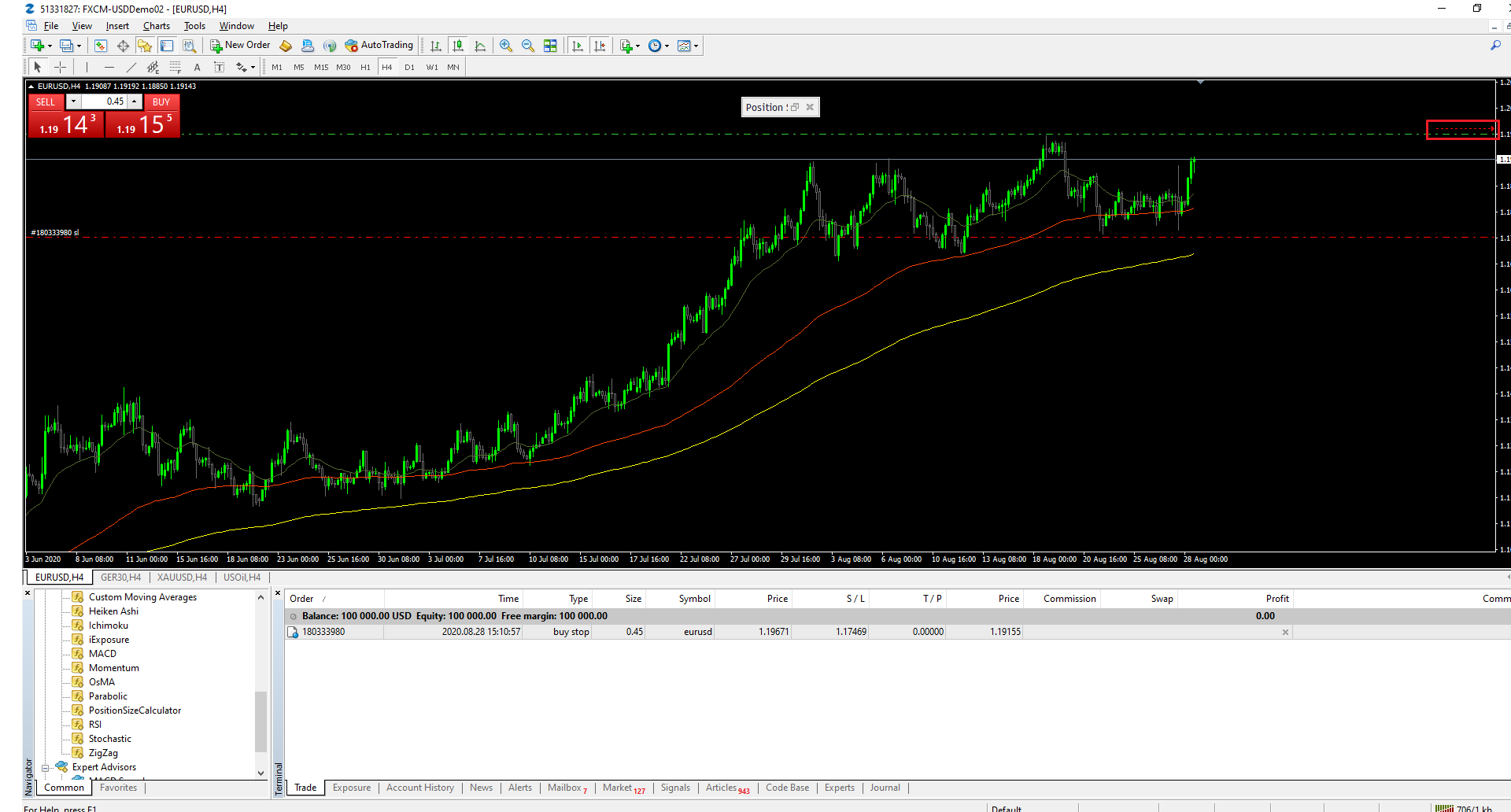Screen dimensions: 1511x812
Task: Collapse the Expert Advisors tree node
Action: click(x=46, y=768)
